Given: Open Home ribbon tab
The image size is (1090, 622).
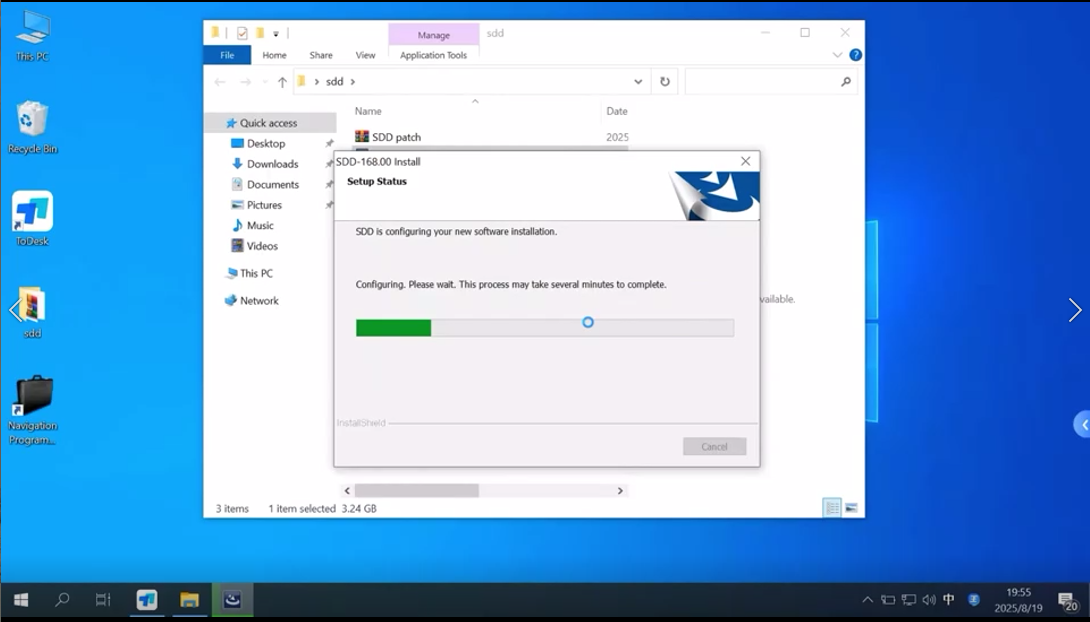Looking at the screenshot, I should 274,55.
